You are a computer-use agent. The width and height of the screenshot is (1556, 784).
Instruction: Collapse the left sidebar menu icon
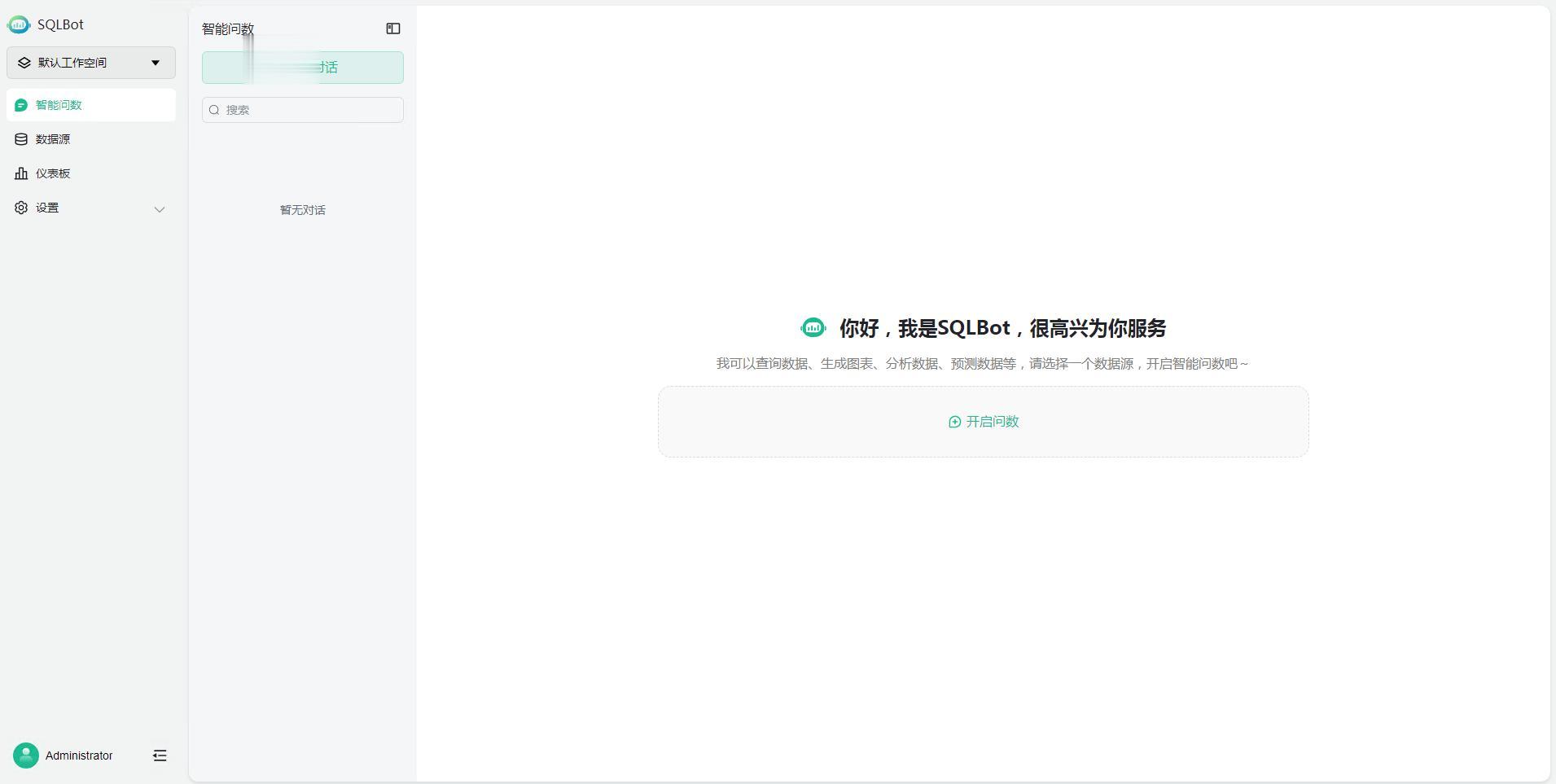[160, 756]
